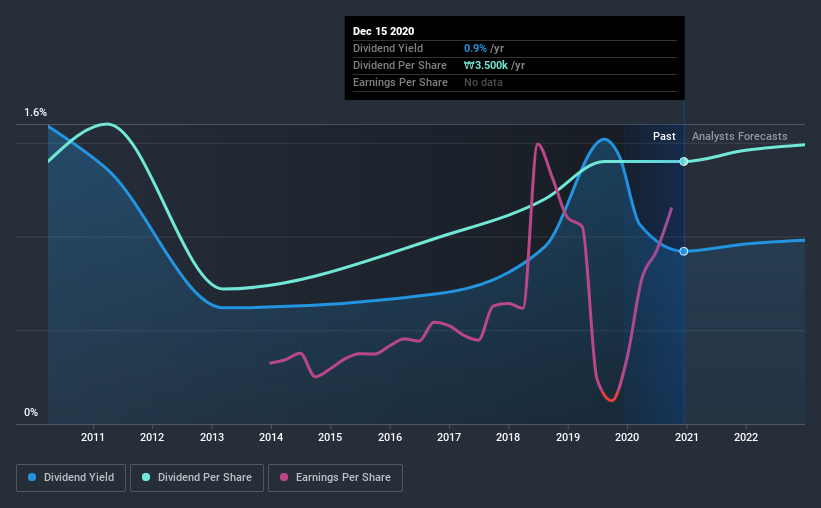Toggle the Earnings Per Share legend button

pyautogui.click(x=336, y=478)
